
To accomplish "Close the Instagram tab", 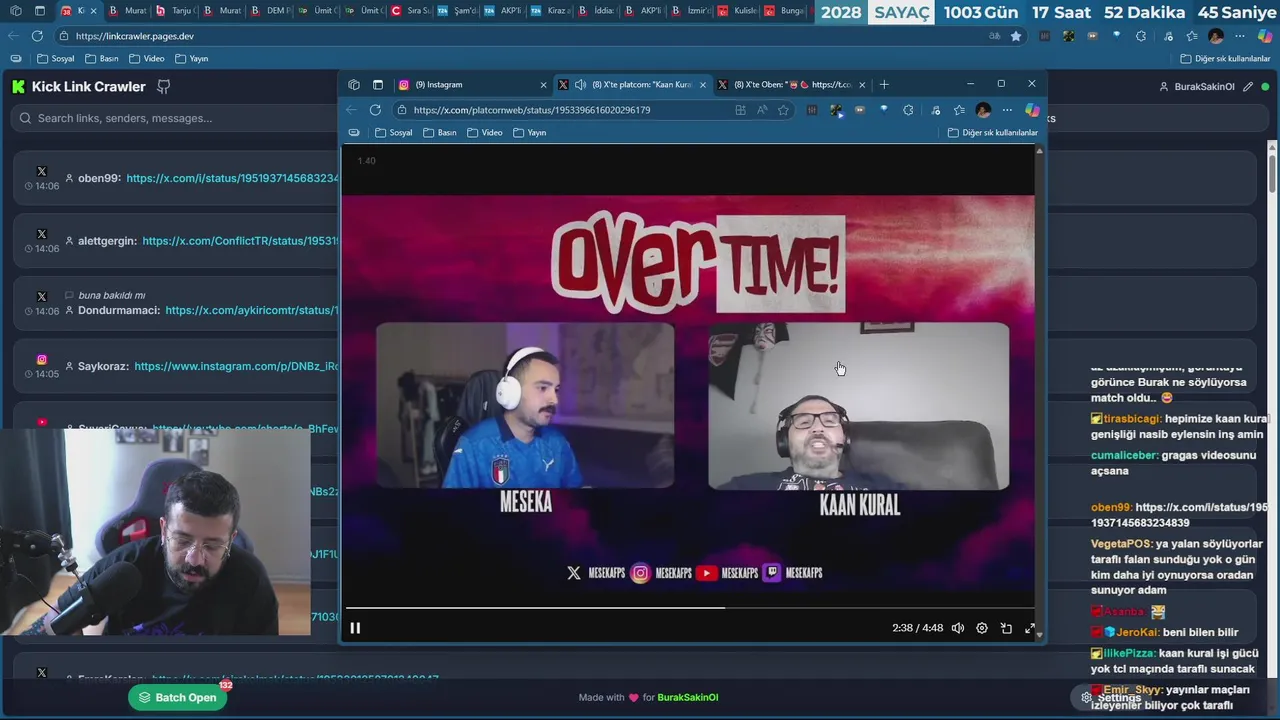I will pos(543,85).
